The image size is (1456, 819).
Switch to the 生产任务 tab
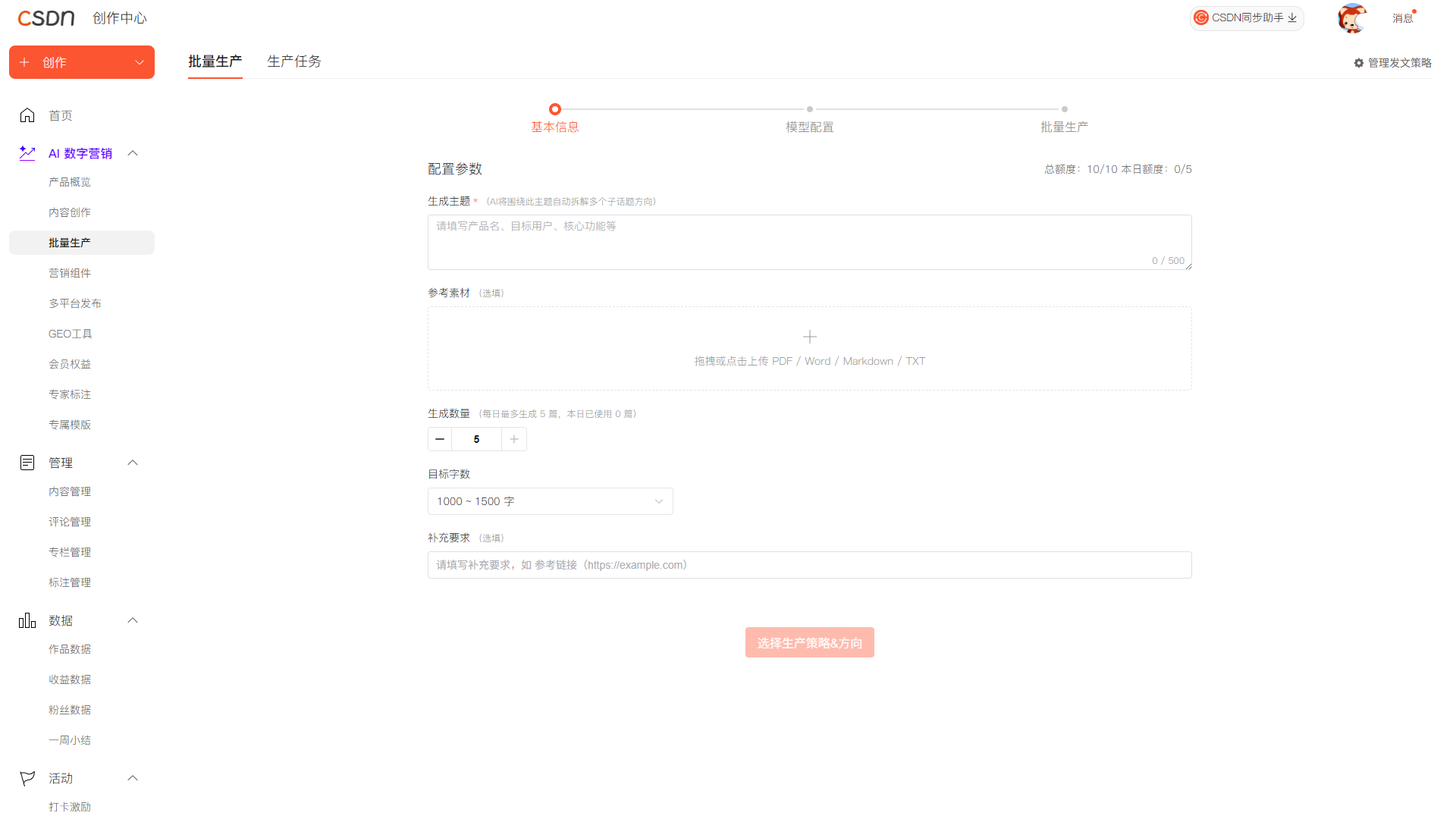click(x=294, y=61)
